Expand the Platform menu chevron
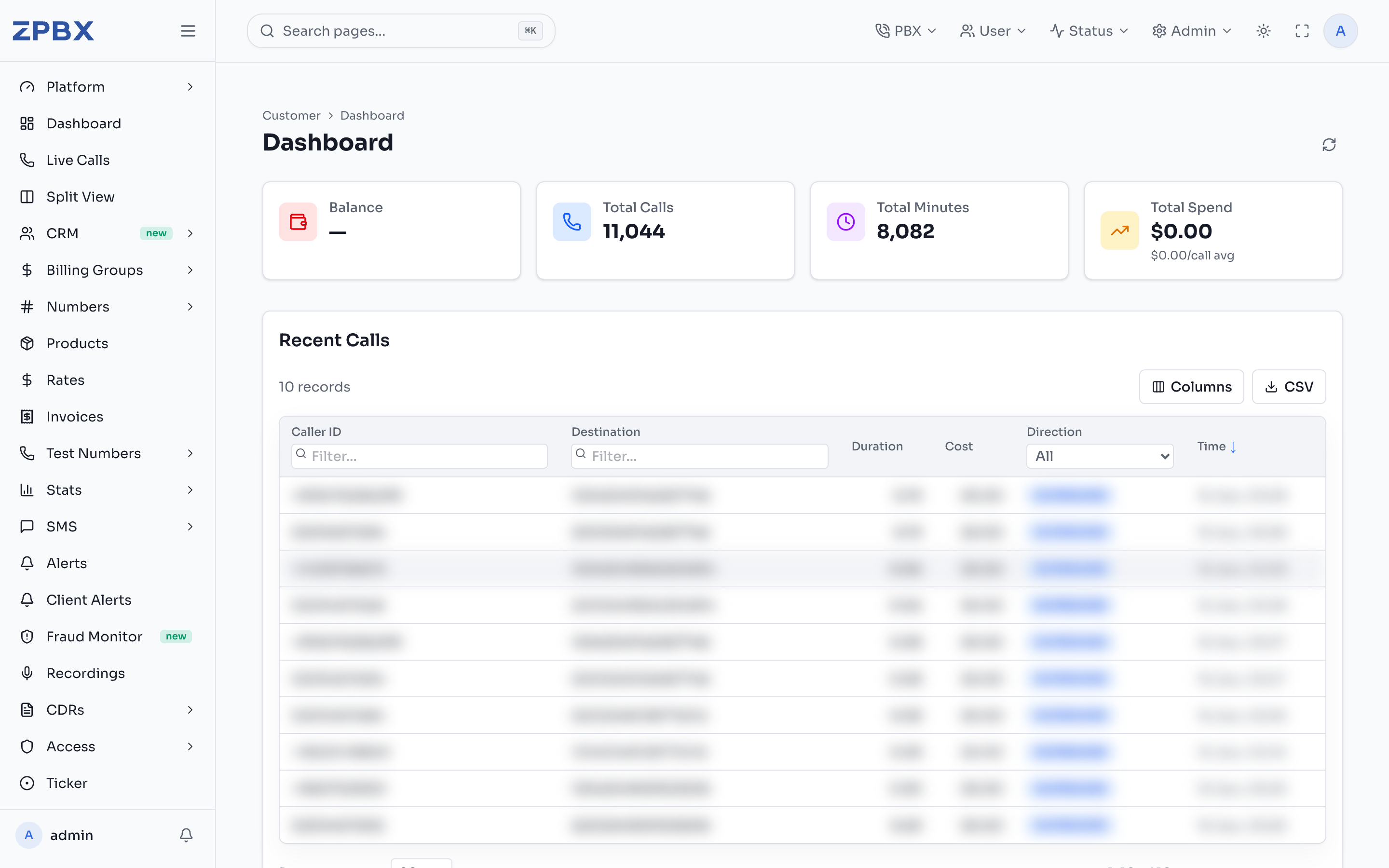1389x868 pixels. pyautogui.click(x=190, y=87)
